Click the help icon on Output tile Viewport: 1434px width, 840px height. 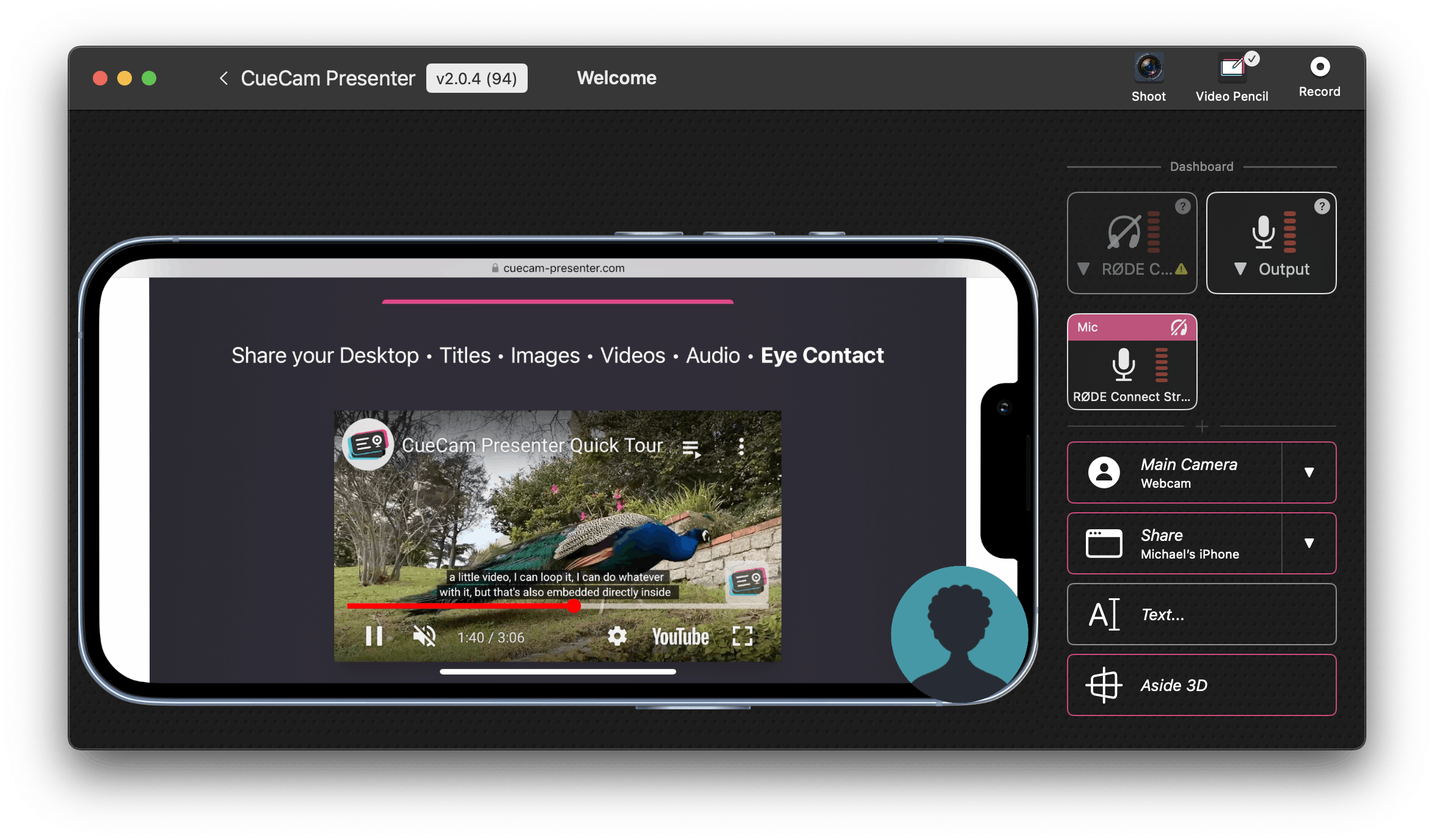[1322, 207]
